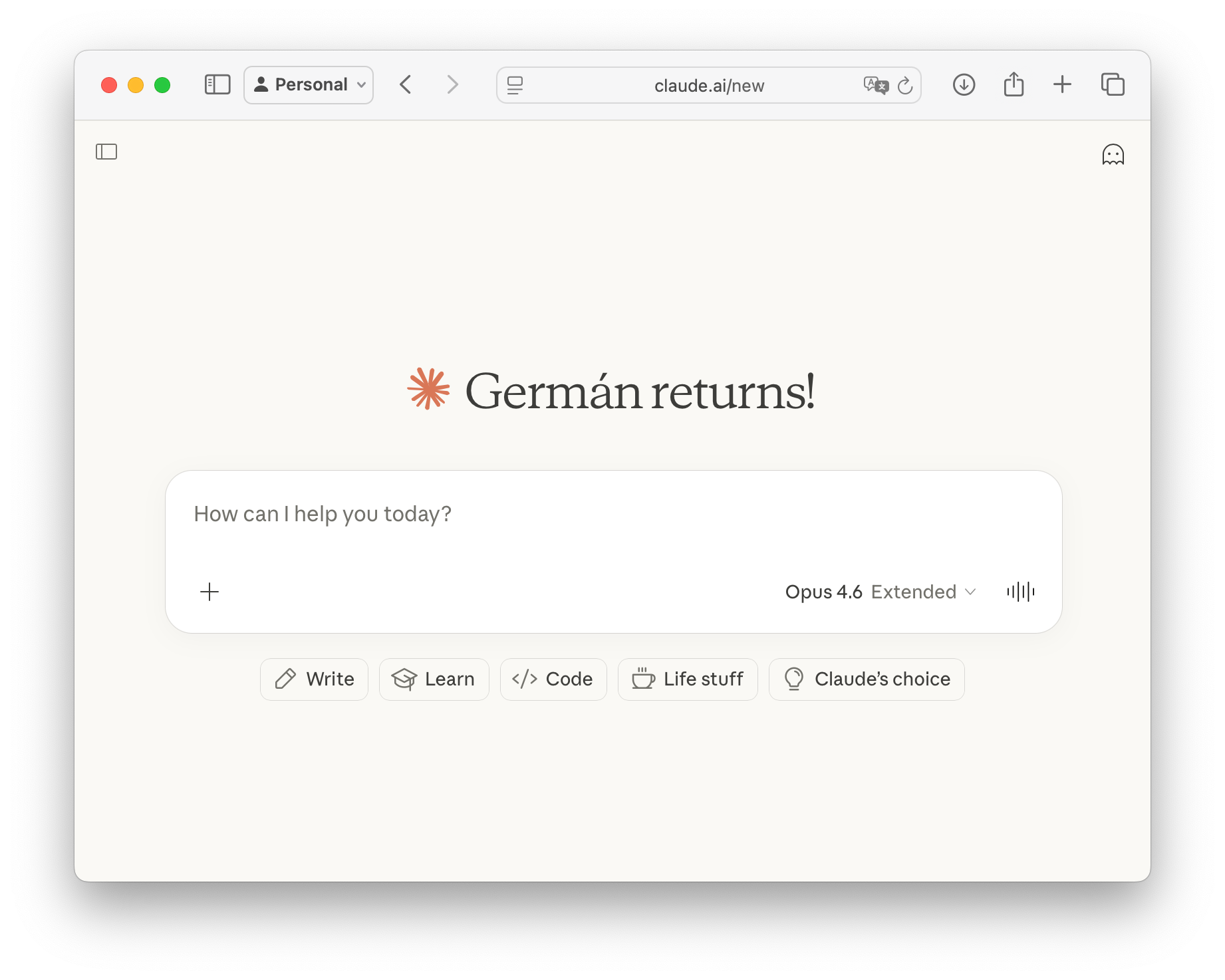Choose the Write suggestion
This screenshot has width=1225, height=980.
pos(314,679)
